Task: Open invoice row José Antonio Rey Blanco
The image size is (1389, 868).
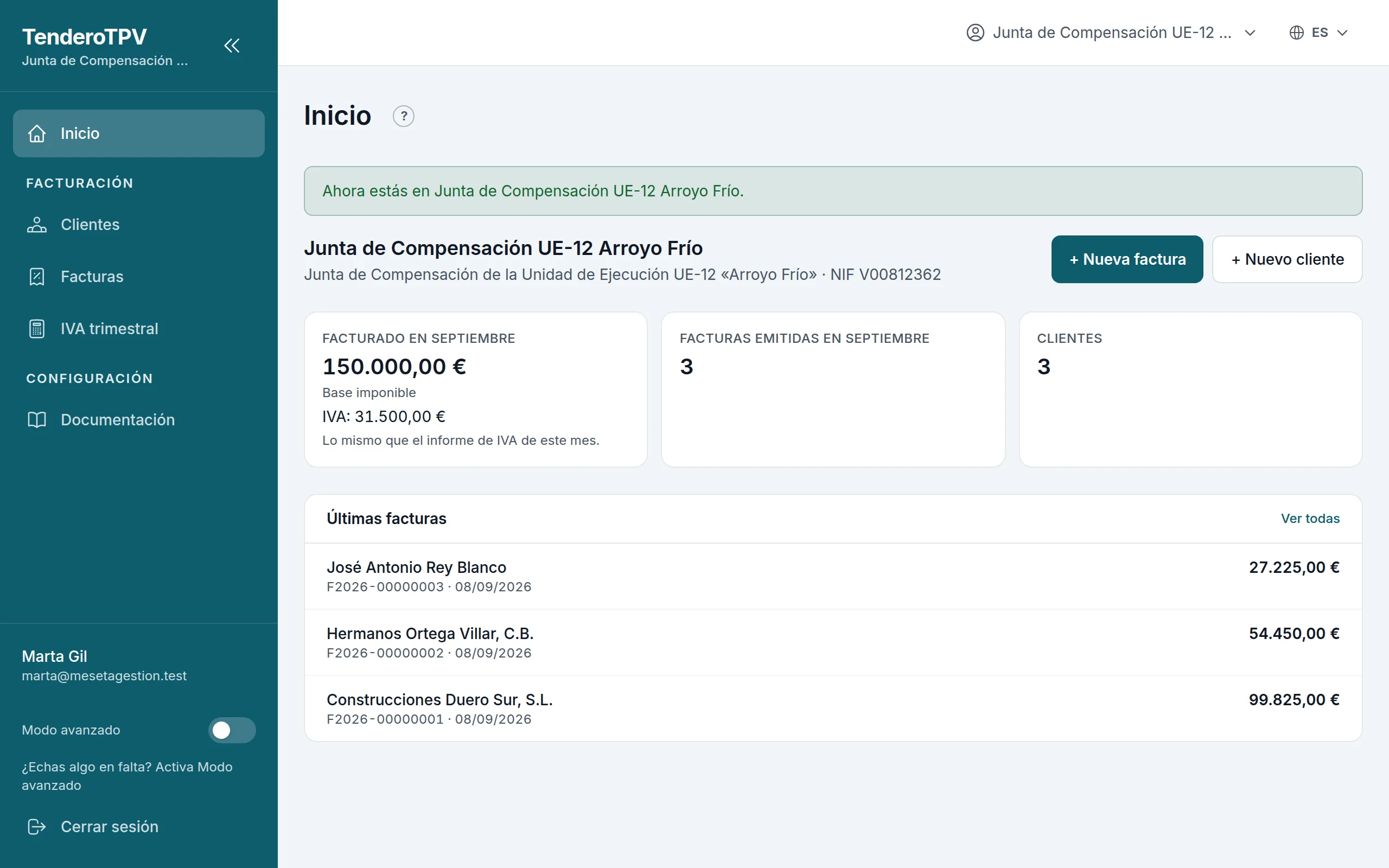Action: 833,576
